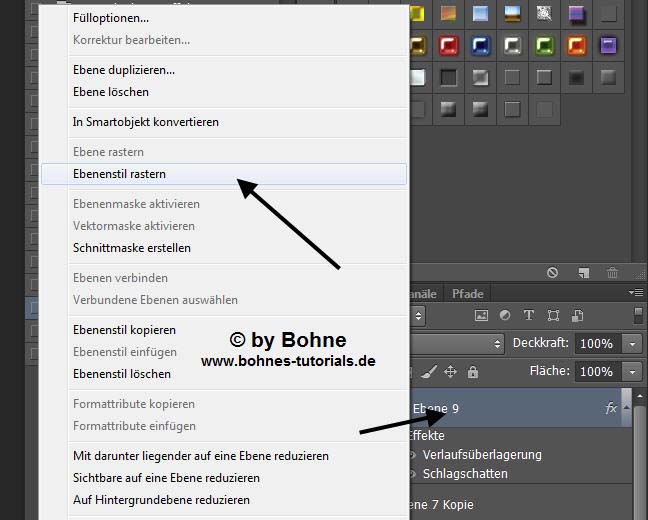Open the Deckkraft dropdown arrow
The image size is (648, 520).
coord(632,343)
